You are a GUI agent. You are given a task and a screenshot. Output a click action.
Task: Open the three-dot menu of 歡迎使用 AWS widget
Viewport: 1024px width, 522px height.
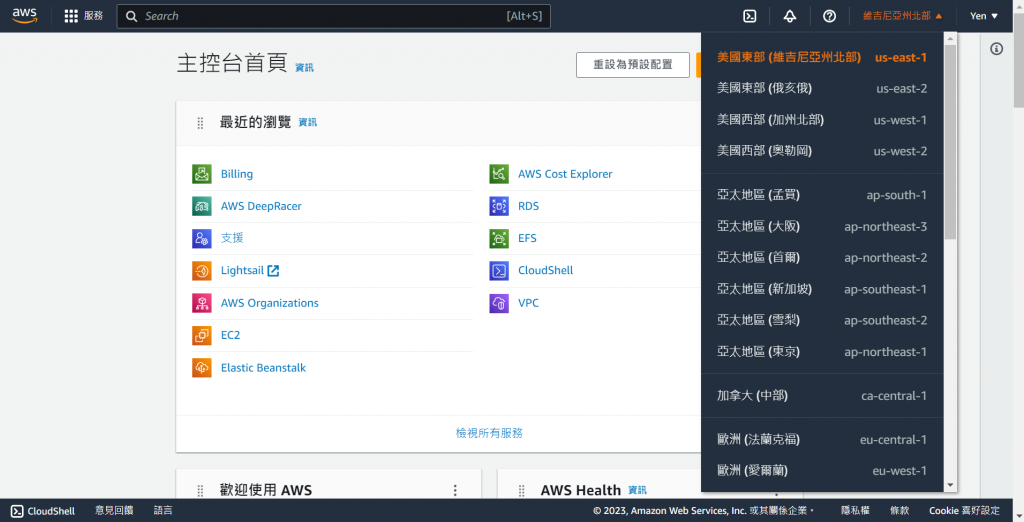pyautogui.click(x=455, y=490)
